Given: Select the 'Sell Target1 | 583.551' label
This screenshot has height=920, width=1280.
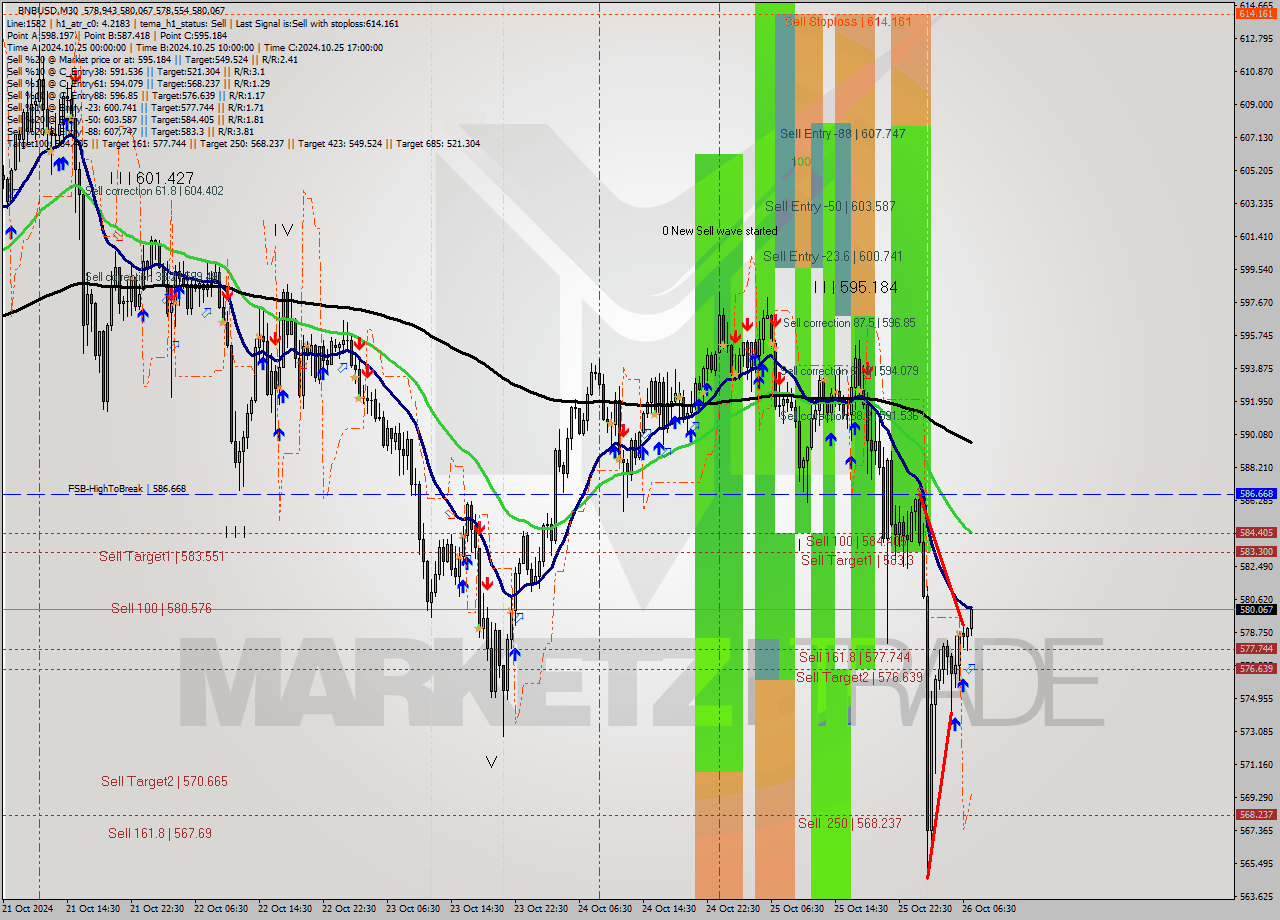Looking at the screenshot, I should point(162,556).
